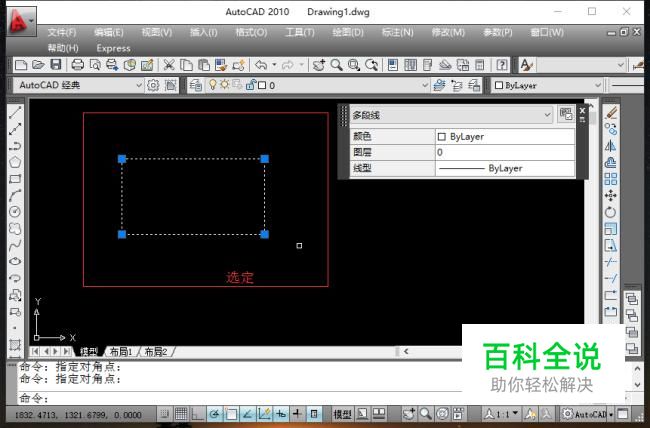
Task: Select the Move modify tool
Action: [x=611, y=195]
